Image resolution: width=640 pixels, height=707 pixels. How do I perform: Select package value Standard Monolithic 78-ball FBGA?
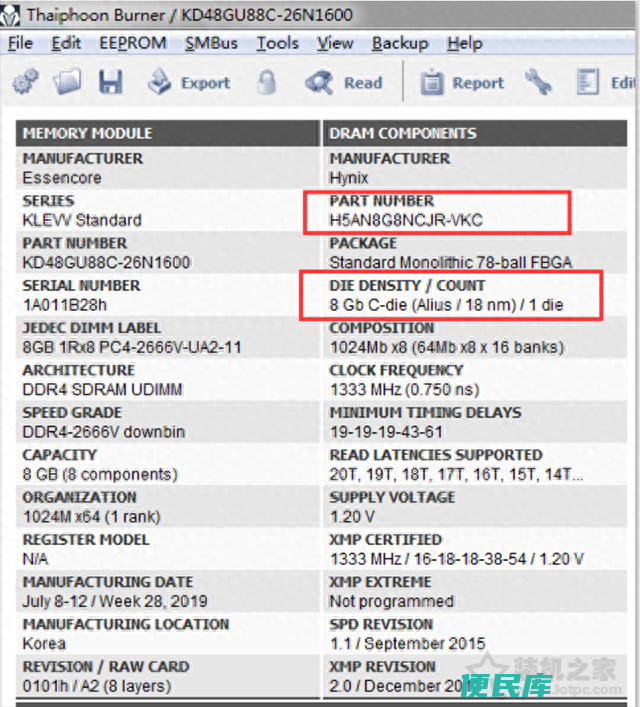[x=451, y=262]
